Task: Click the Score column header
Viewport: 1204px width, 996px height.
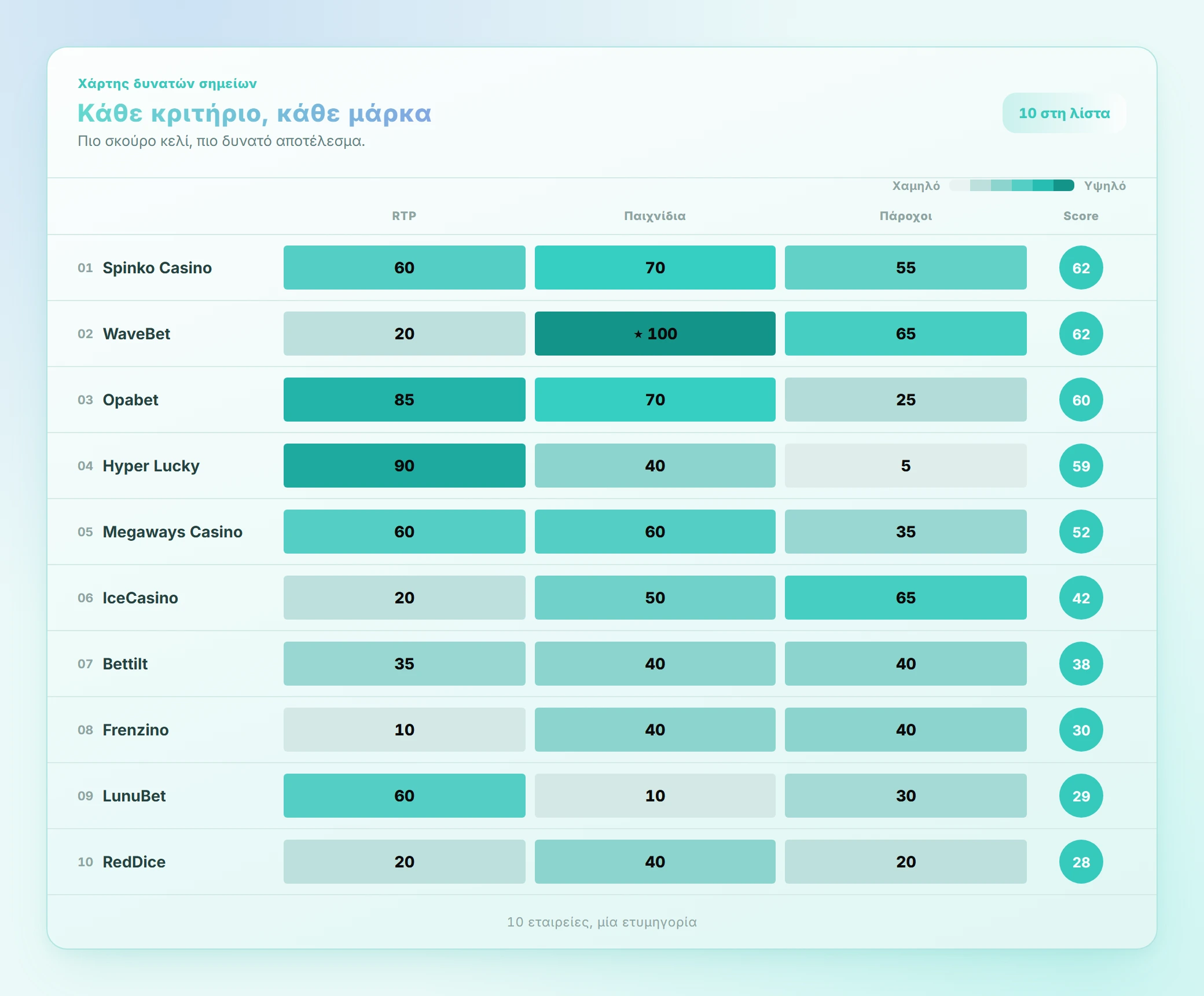Action: tap(1081, 216)
